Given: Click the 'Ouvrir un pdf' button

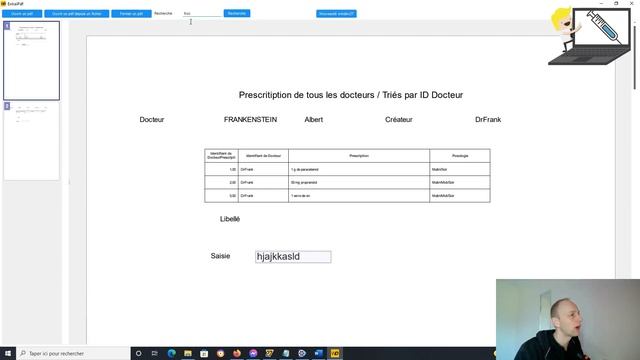Looking at the screenshot, I should coord(22,14).
